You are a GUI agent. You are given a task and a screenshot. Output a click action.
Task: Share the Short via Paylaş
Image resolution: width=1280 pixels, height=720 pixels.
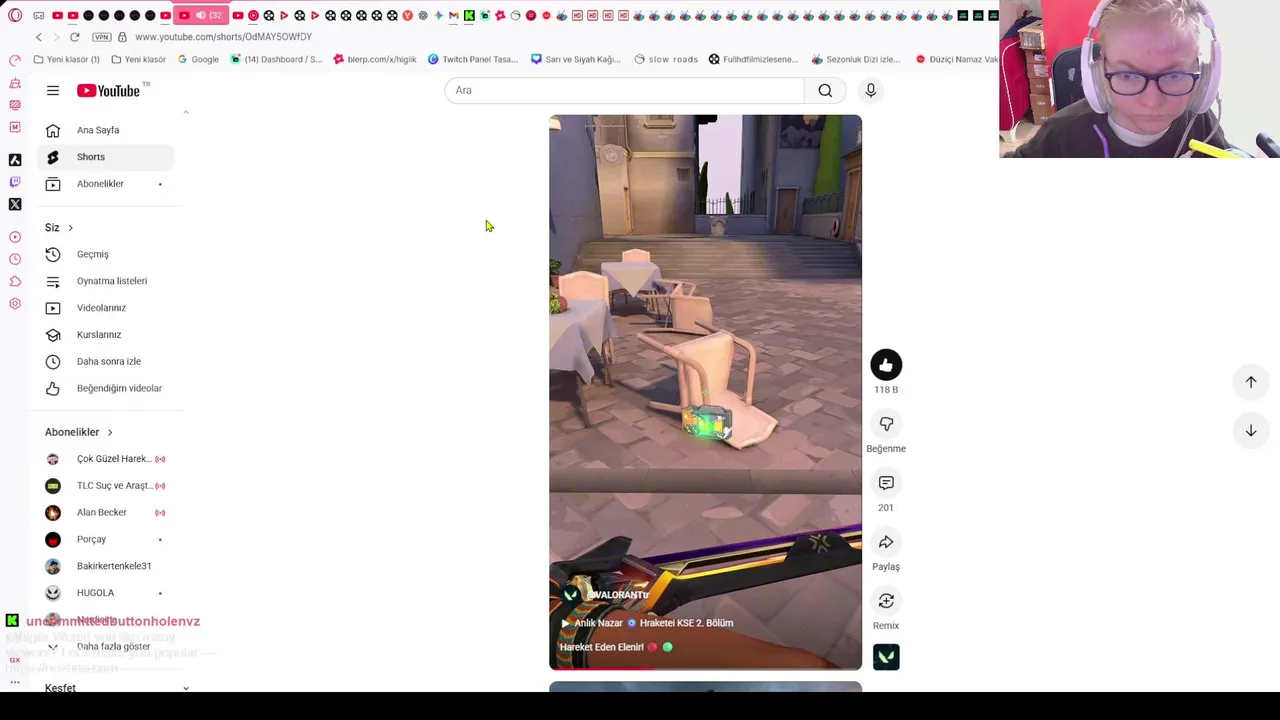pos(886,542)
